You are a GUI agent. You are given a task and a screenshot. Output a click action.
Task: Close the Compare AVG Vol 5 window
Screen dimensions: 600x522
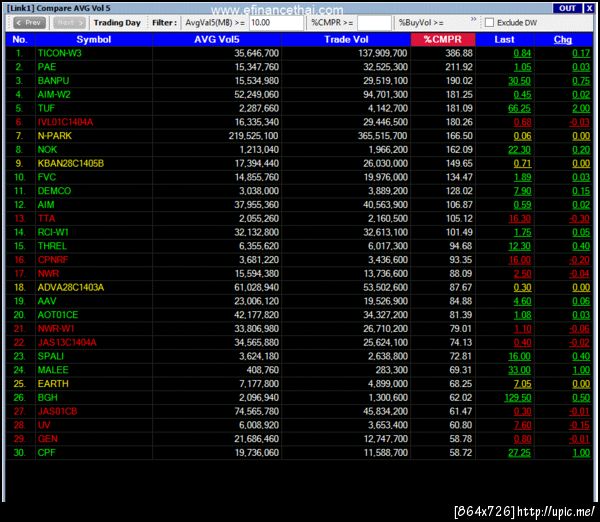(589, 8)
